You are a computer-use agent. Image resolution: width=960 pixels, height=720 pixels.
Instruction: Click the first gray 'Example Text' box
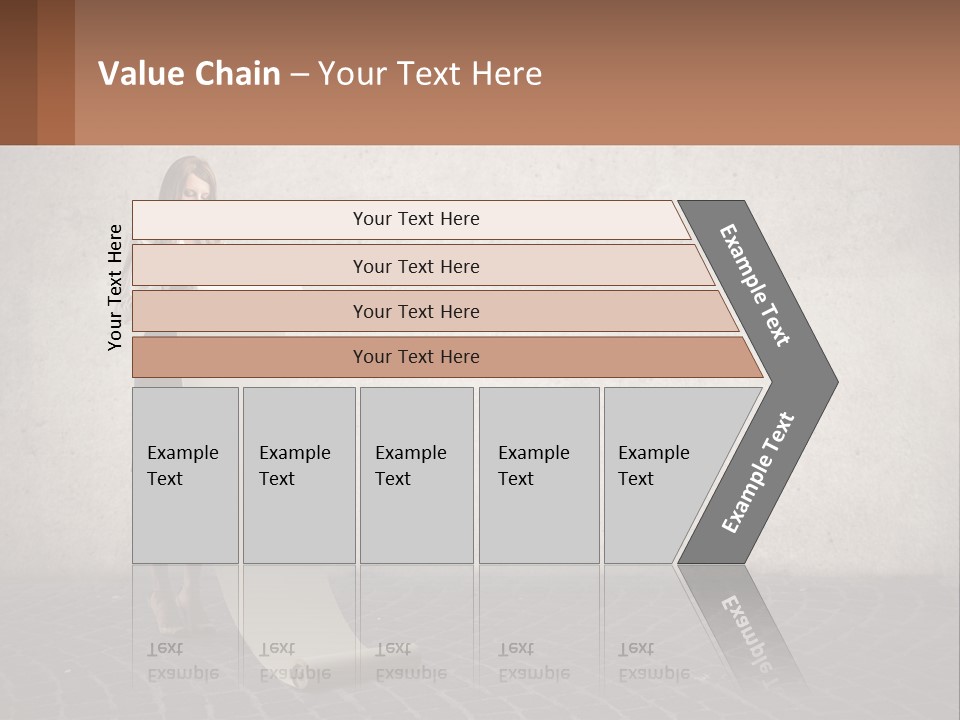(x=186, y=475)
